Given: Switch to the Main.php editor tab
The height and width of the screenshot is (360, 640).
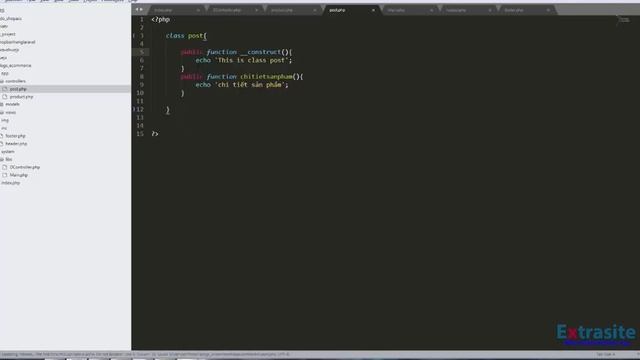Looking at the screenshot, I should tap(396, 10).
